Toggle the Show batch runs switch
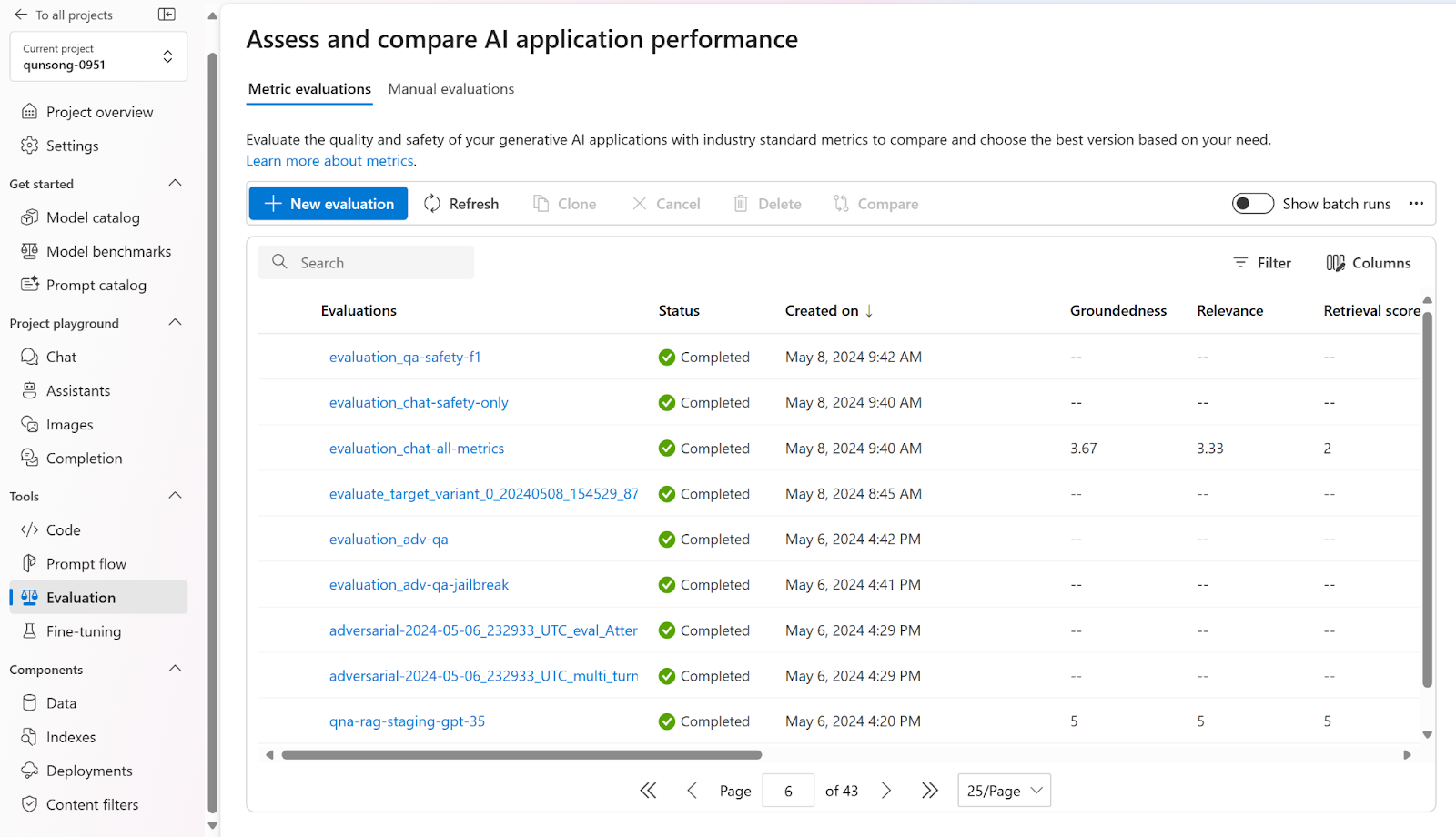The image size is (1456, 837). click(x=1252, y=204)
